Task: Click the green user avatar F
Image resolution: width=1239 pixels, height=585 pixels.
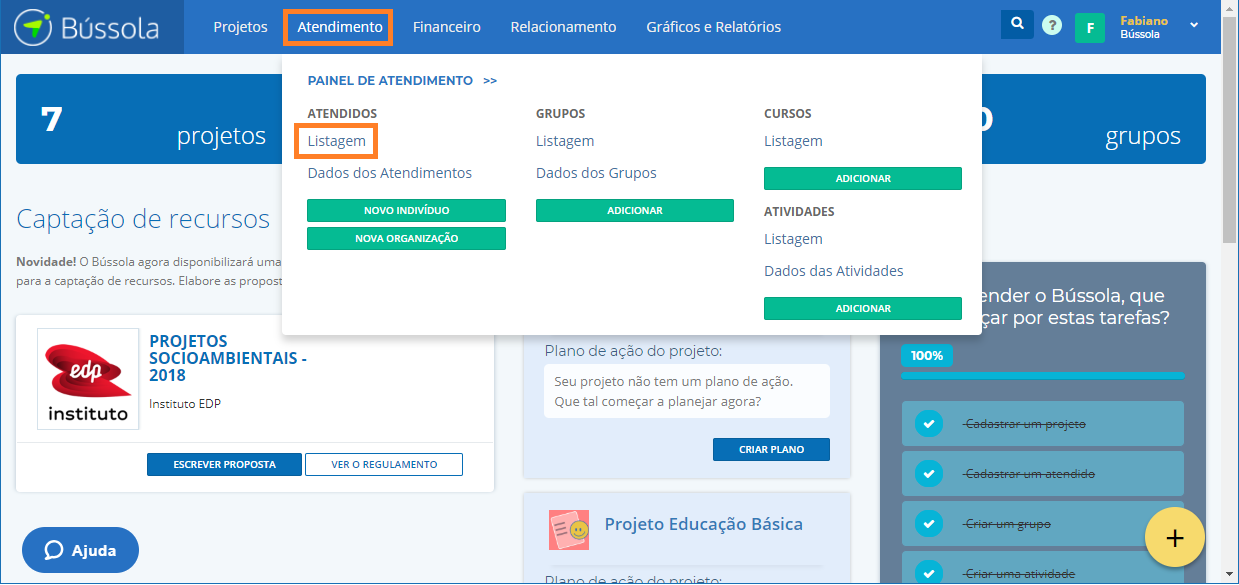Action: pos(1089,28)
